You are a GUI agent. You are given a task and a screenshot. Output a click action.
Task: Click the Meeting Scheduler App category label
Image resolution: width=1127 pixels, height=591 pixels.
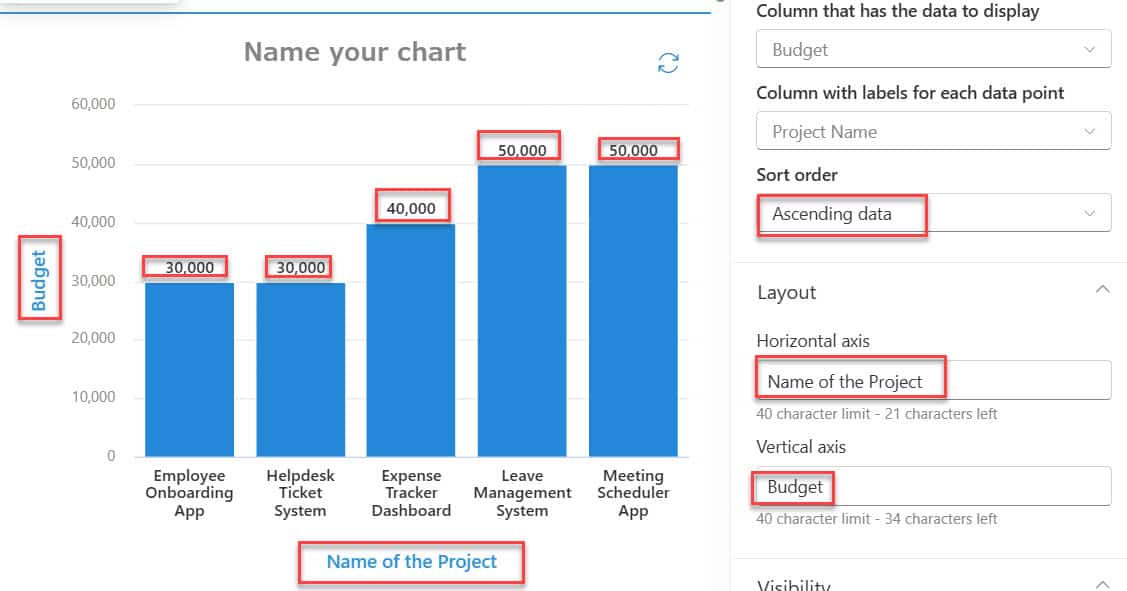tap(634, 492)
